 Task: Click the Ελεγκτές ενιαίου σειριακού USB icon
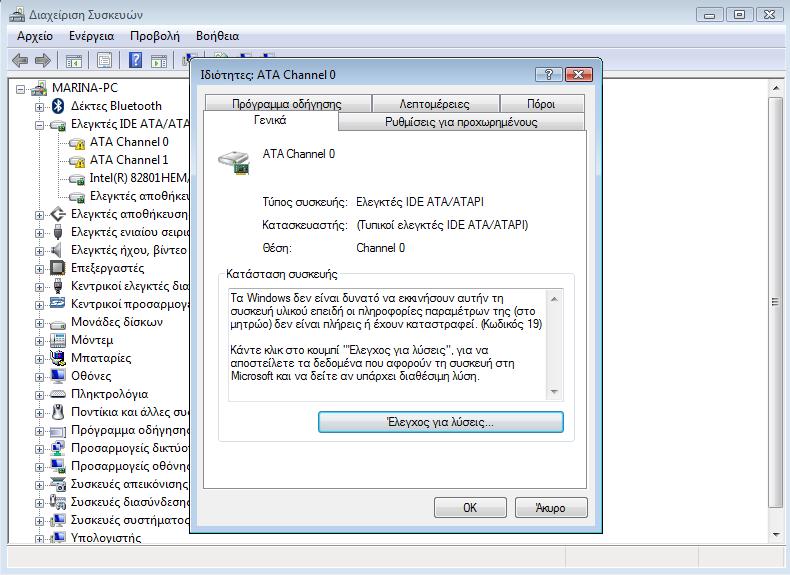58,232
